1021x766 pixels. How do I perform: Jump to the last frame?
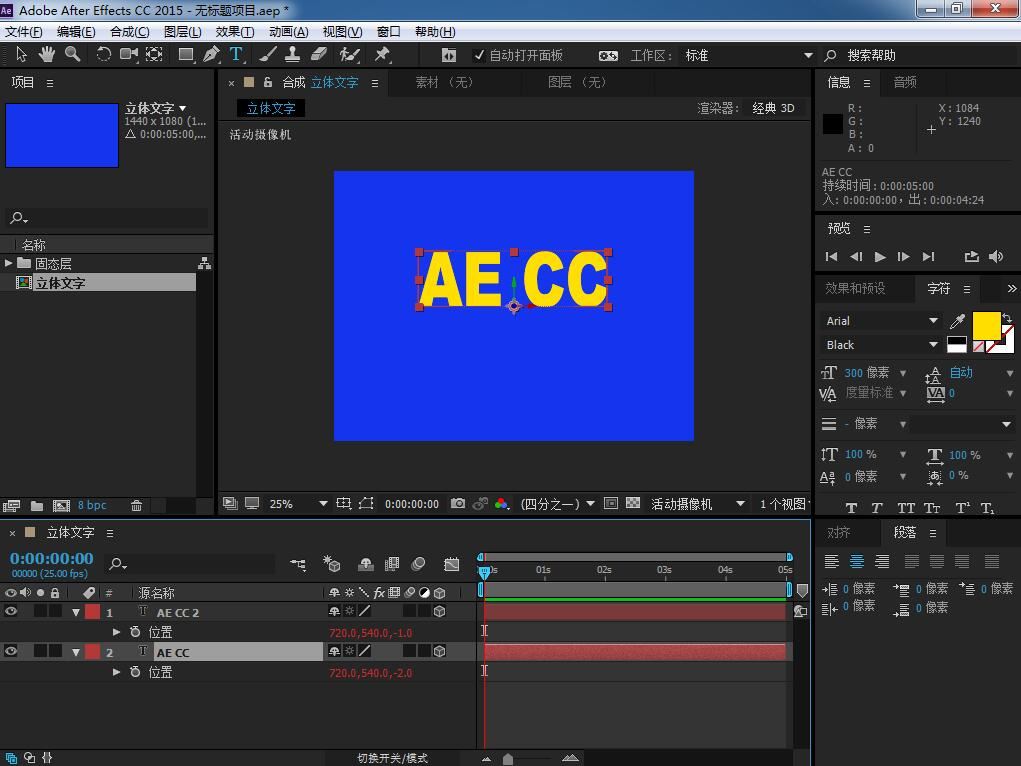(929, 257)
